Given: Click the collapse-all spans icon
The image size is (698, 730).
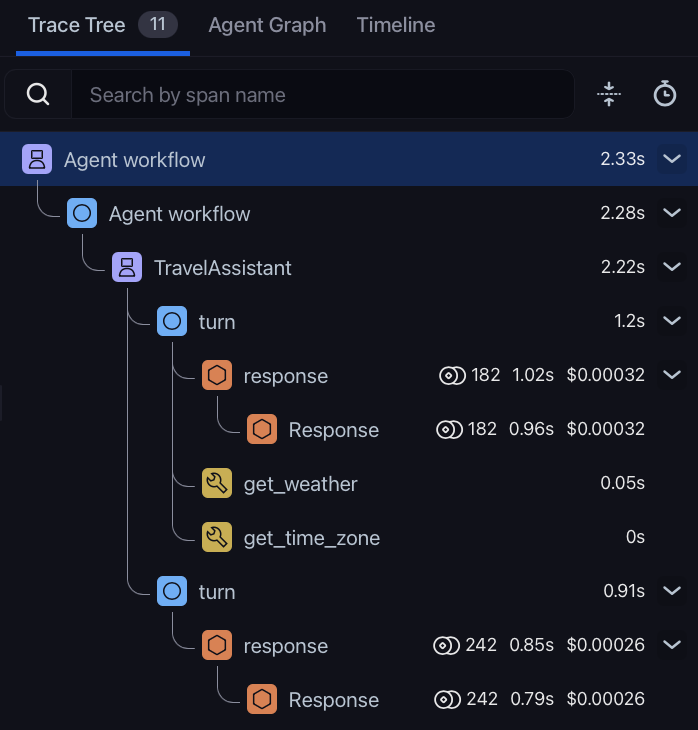Looking at the screenshot, I should click(x=609, y=95).
